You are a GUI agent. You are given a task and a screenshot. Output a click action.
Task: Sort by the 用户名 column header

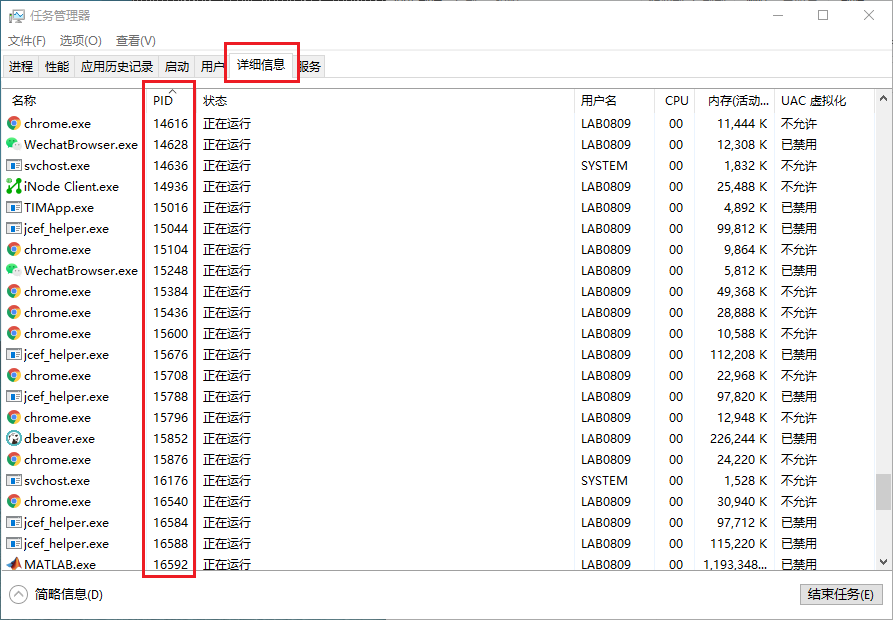615,101
